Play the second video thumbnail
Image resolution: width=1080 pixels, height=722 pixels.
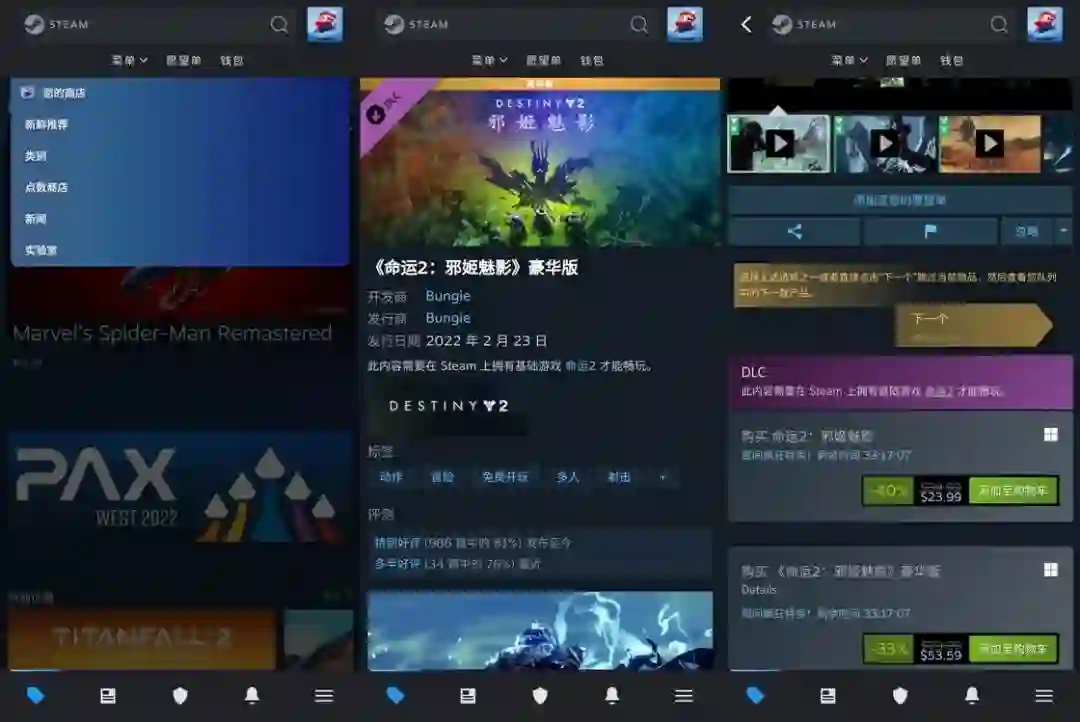(x=884, y=144)
